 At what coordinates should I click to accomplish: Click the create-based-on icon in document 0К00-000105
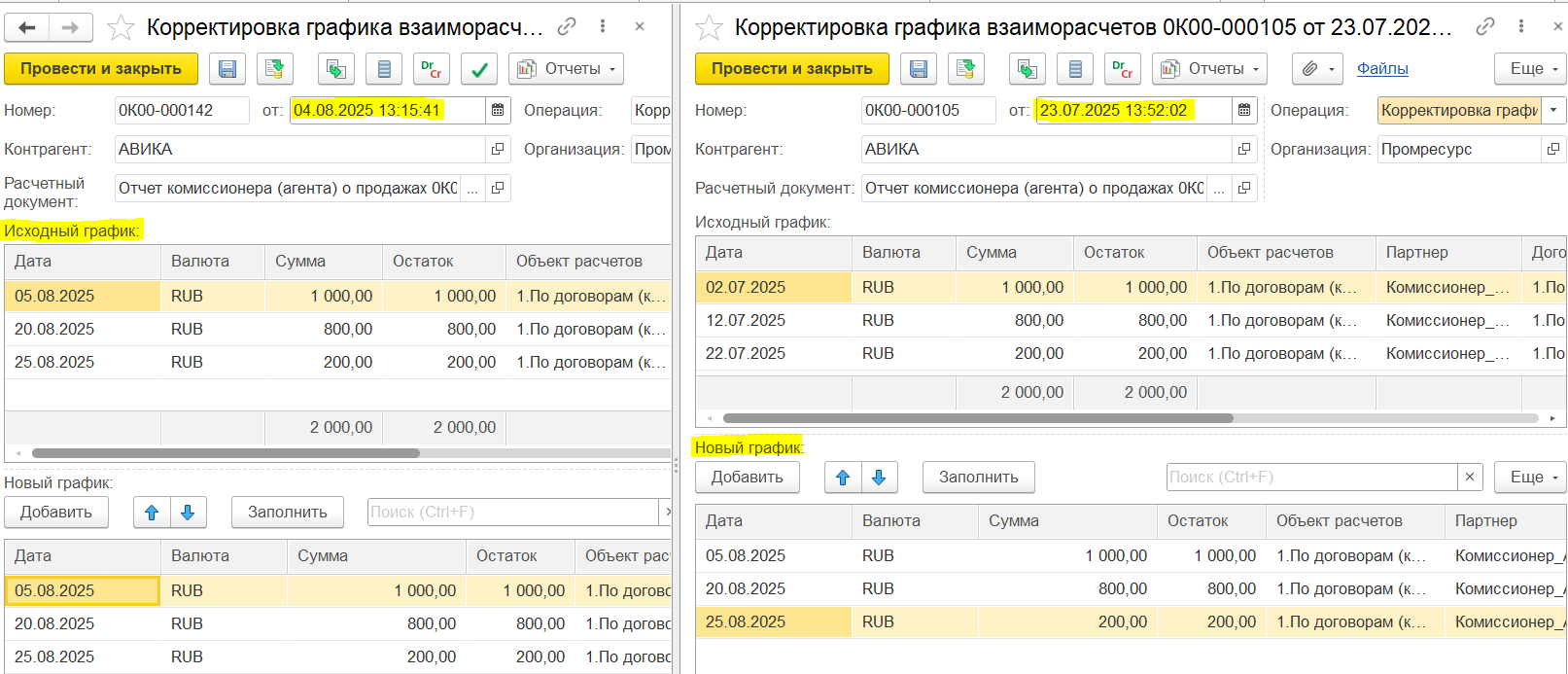pos(1026,69)
